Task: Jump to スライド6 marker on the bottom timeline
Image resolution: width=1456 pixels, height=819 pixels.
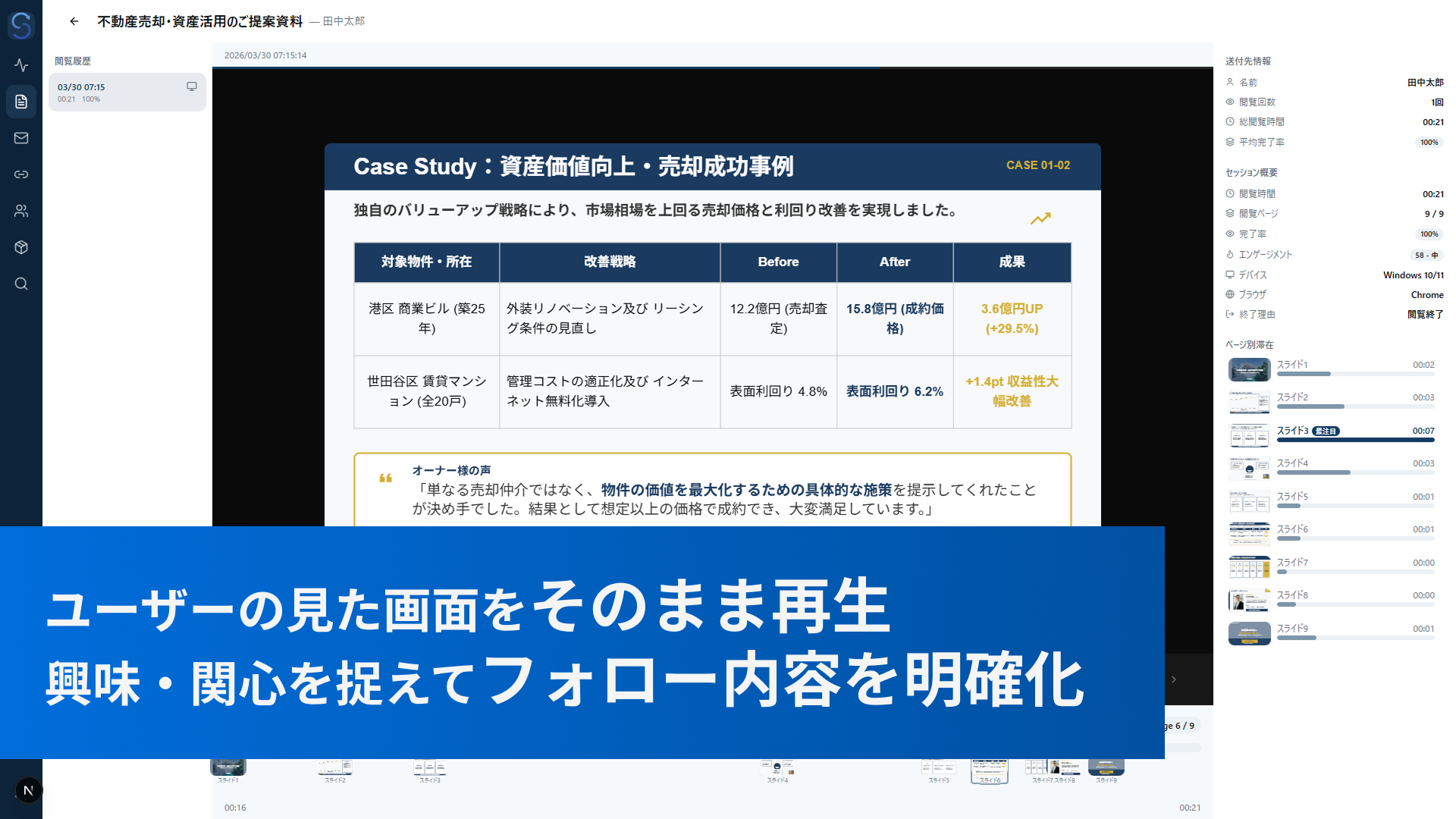Action: click(x=990, y=770)
